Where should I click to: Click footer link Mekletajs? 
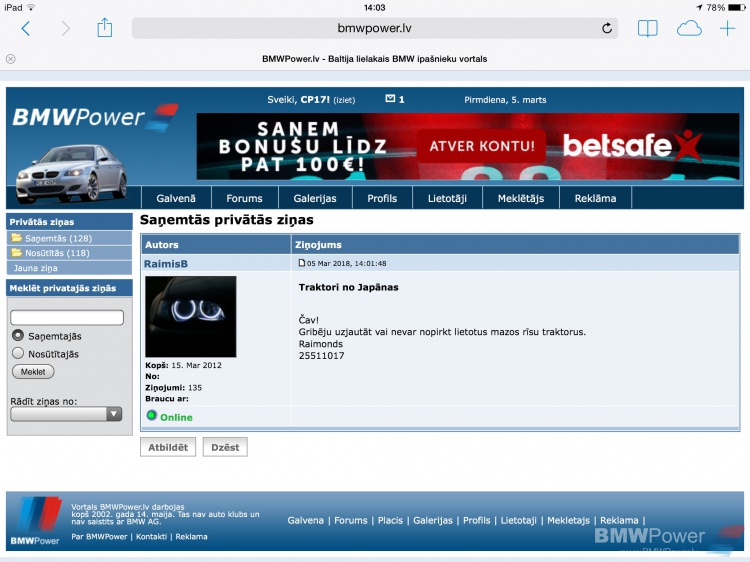pos(568,520)
